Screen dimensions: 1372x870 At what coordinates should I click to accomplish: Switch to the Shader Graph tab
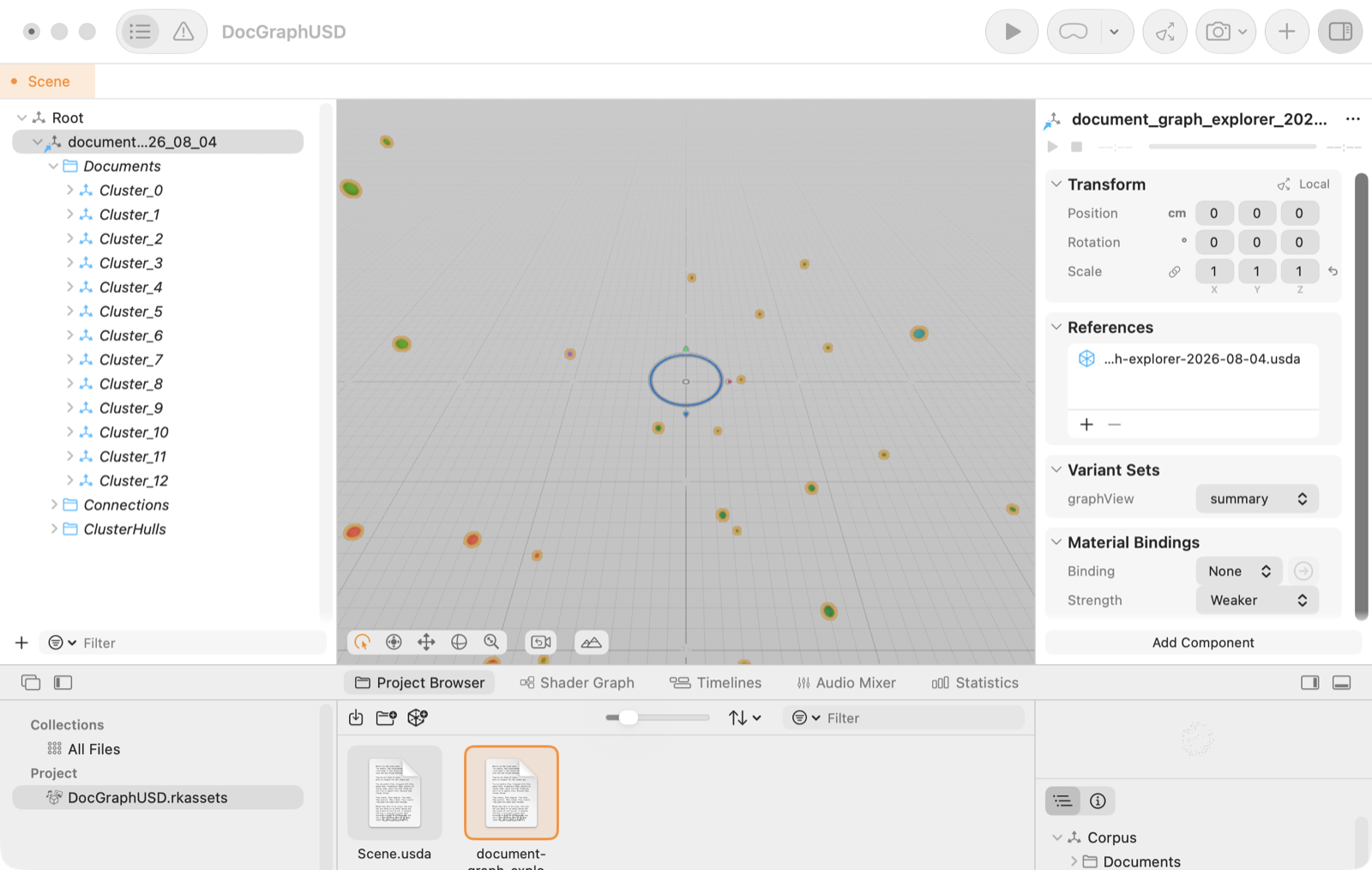pyautogui.click(x=577, y=682)
